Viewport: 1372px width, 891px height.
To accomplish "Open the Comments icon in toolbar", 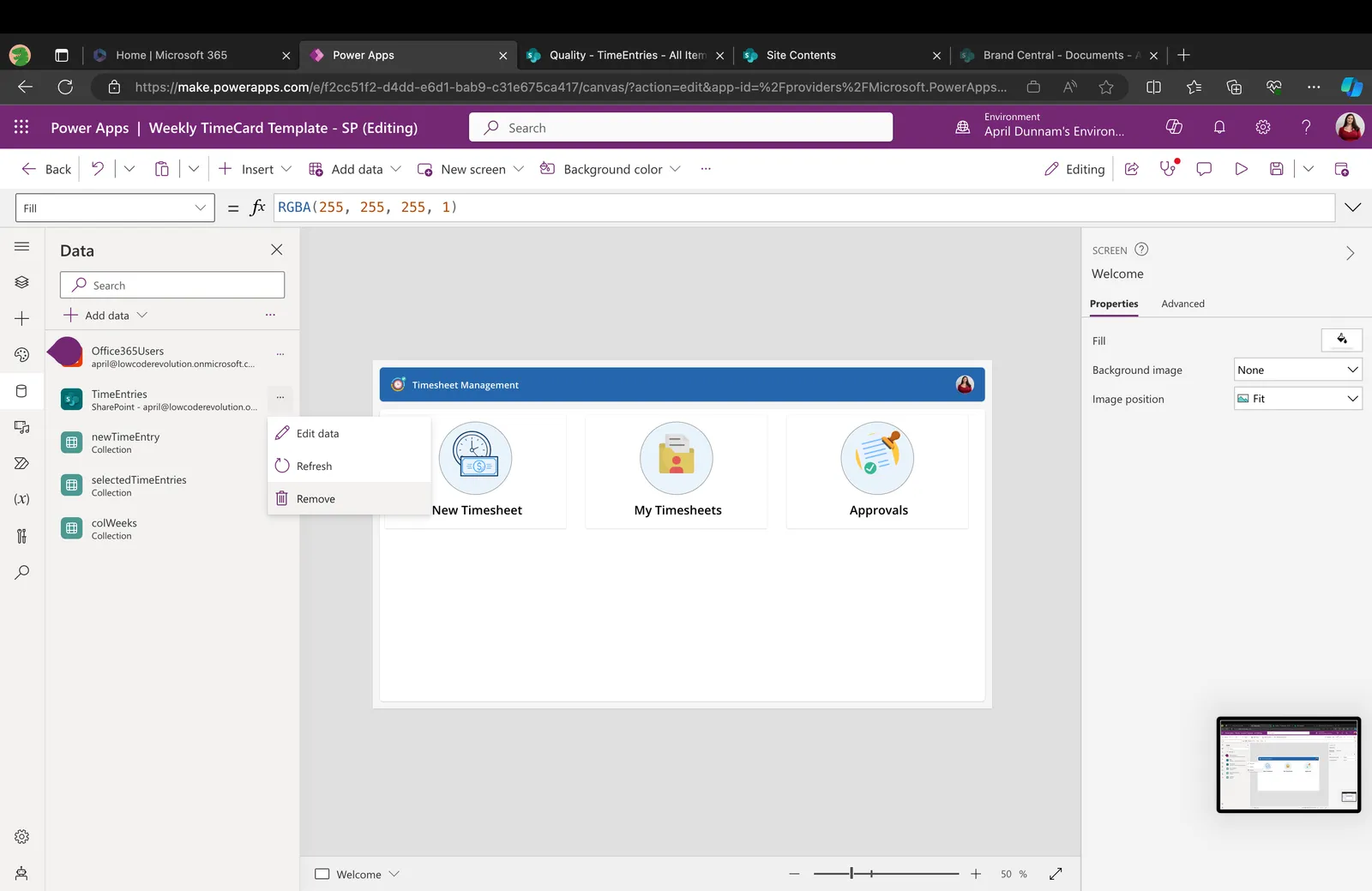I will pos(1204,169).
